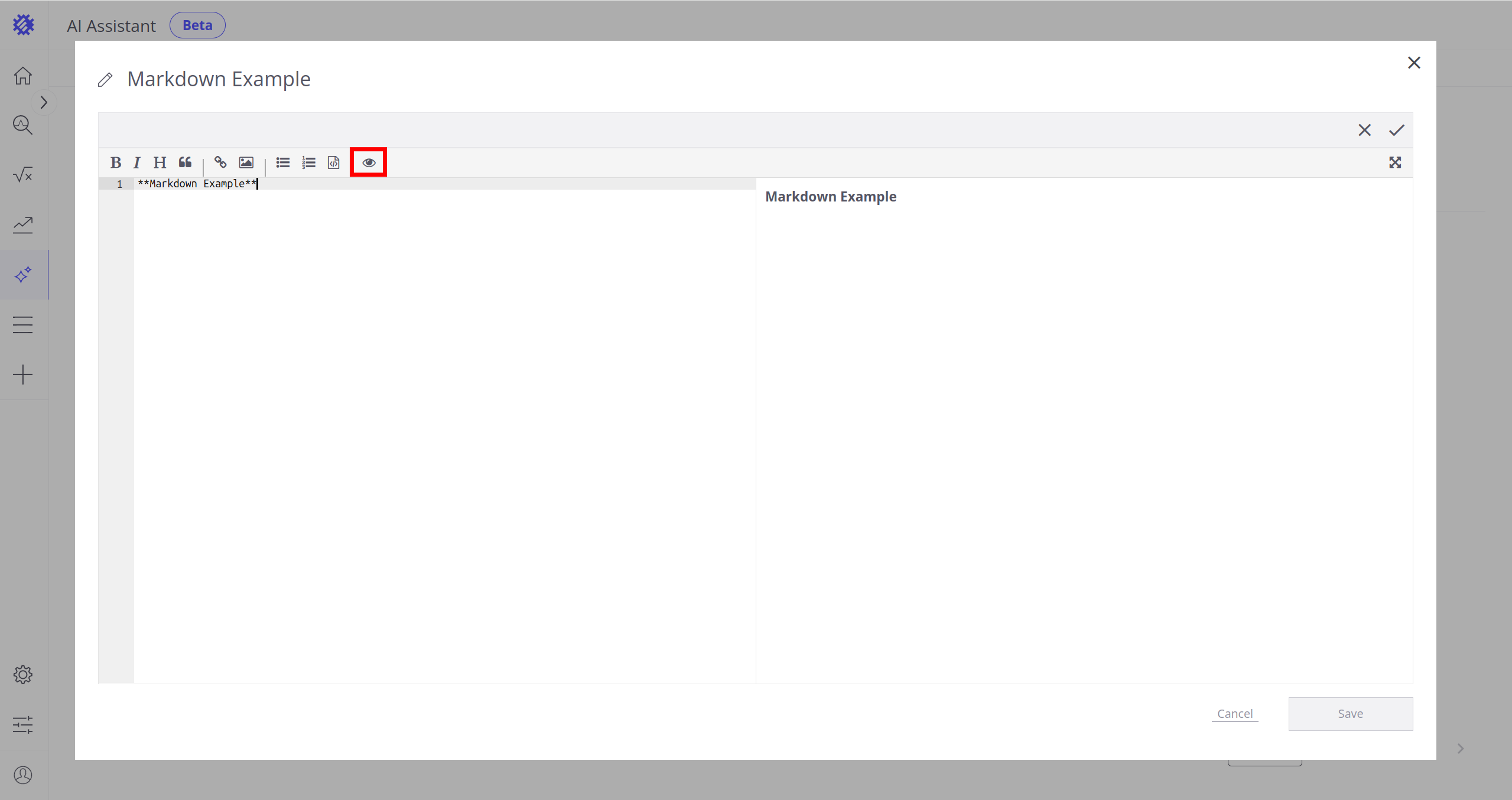Viewport: 1512px width, 800px height.
Task: Expand the sidebar with the chevron
Action: [44, 102]
